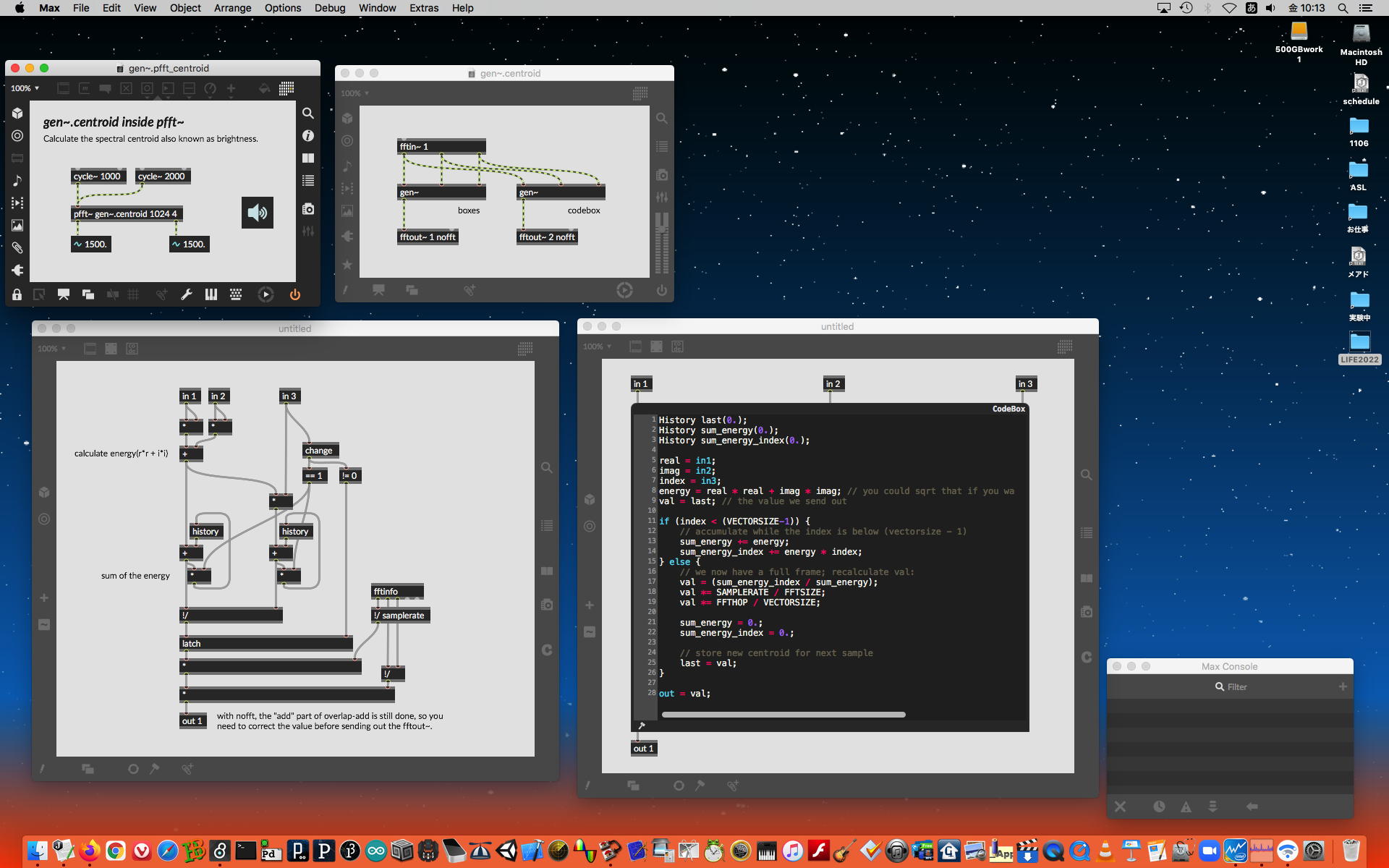Toggle the ezdac~ speaker object
This screenshot has width=1389, height=868.
(258, 213)
